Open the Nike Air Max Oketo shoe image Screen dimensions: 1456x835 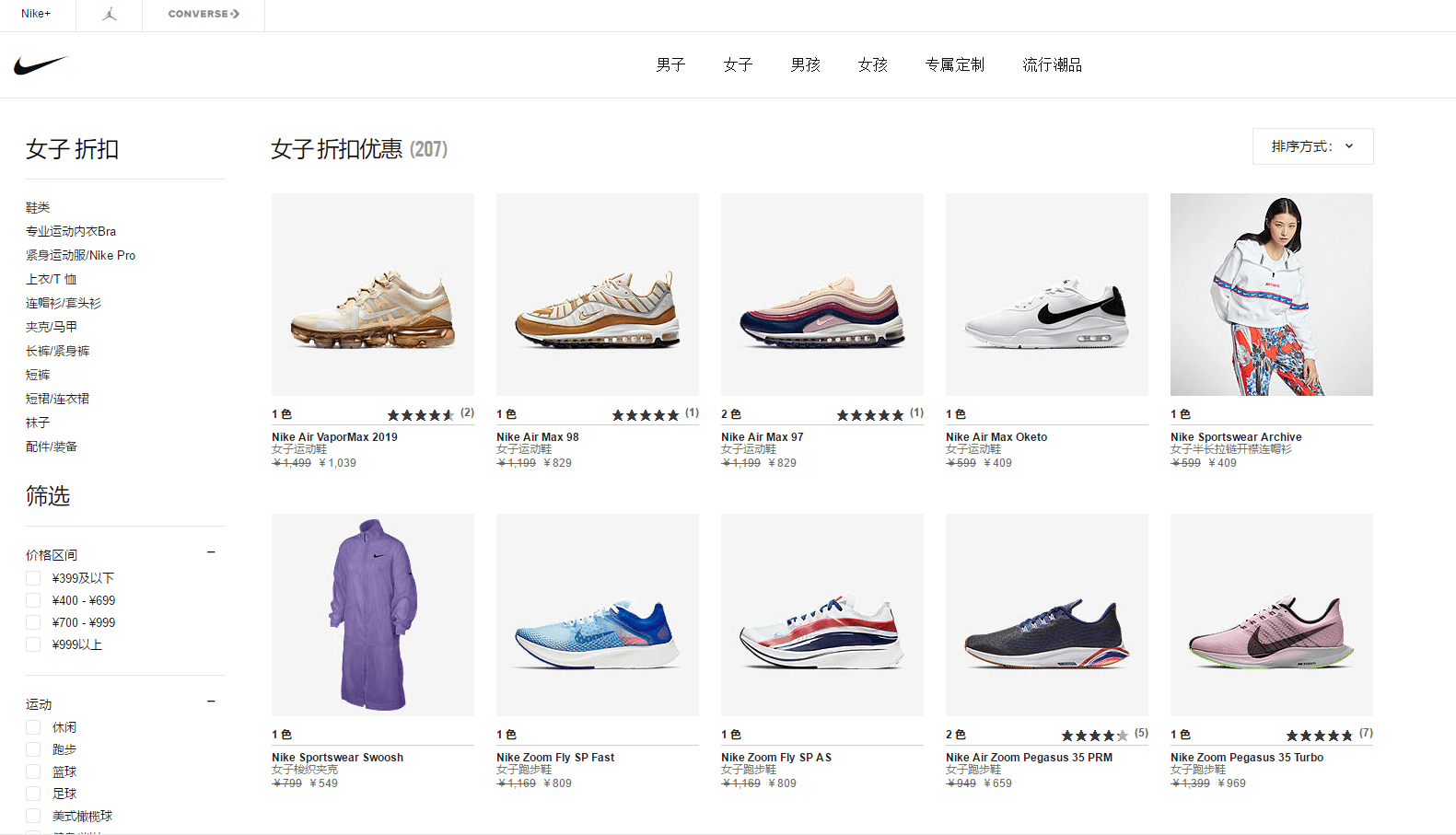[x=1047, y=295]
